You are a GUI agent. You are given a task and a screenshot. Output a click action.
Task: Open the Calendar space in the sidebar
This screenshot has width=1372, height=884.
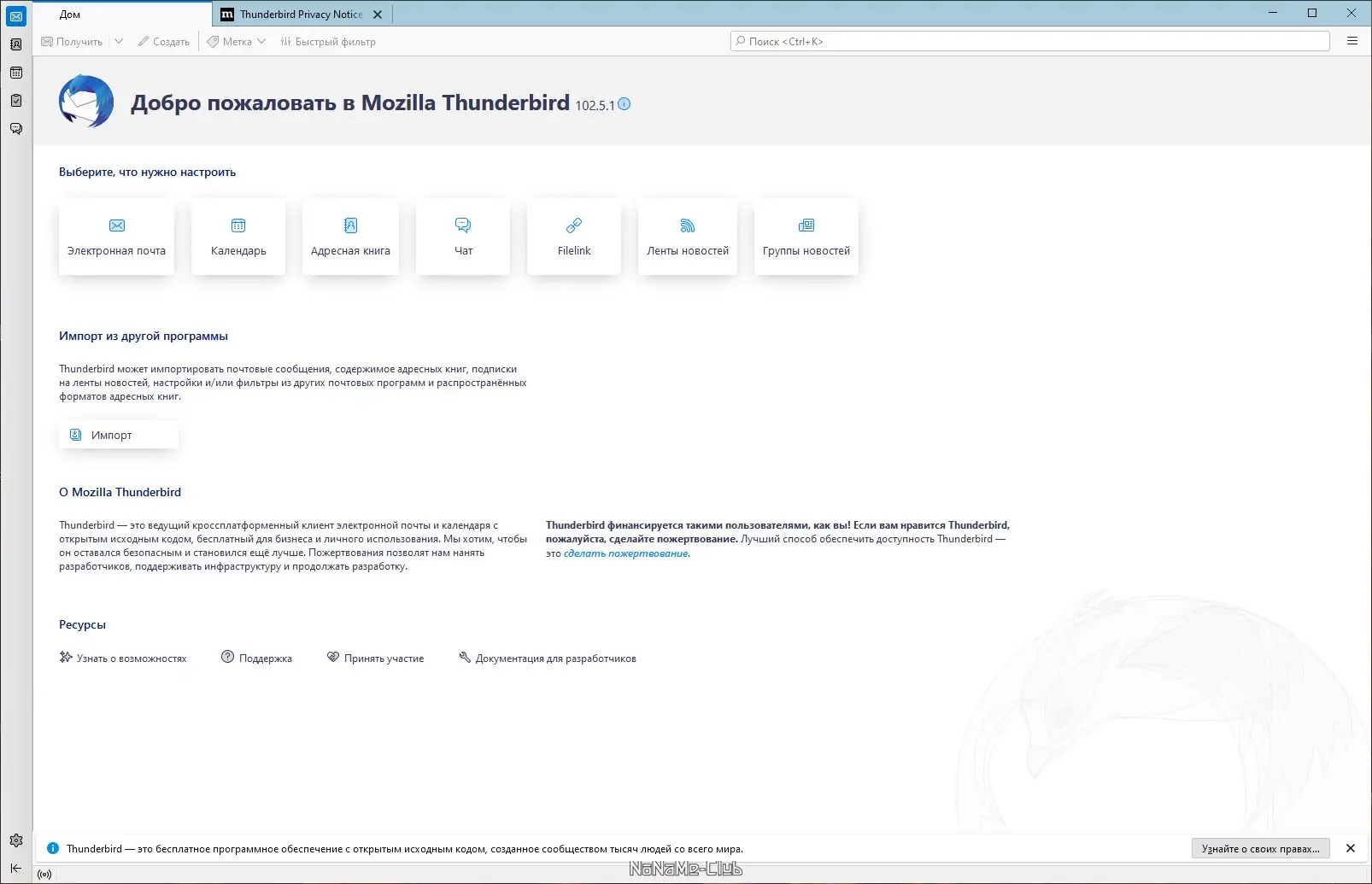click(x=16, y=73)
